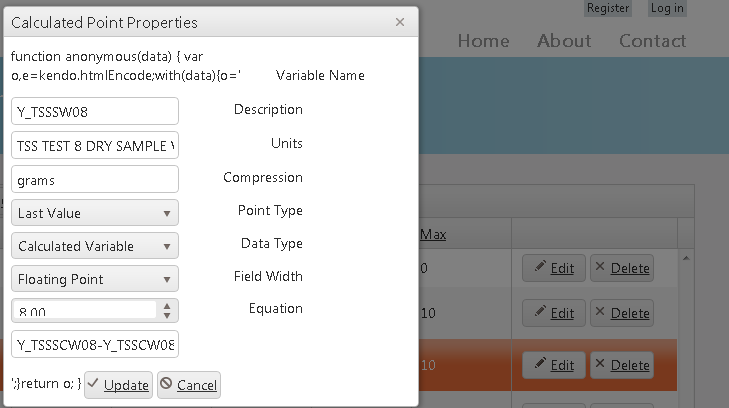Click the Y_TSSSW08 variable name field
Image resolution: width=729 pixels, height=408 pixels.
94,112
